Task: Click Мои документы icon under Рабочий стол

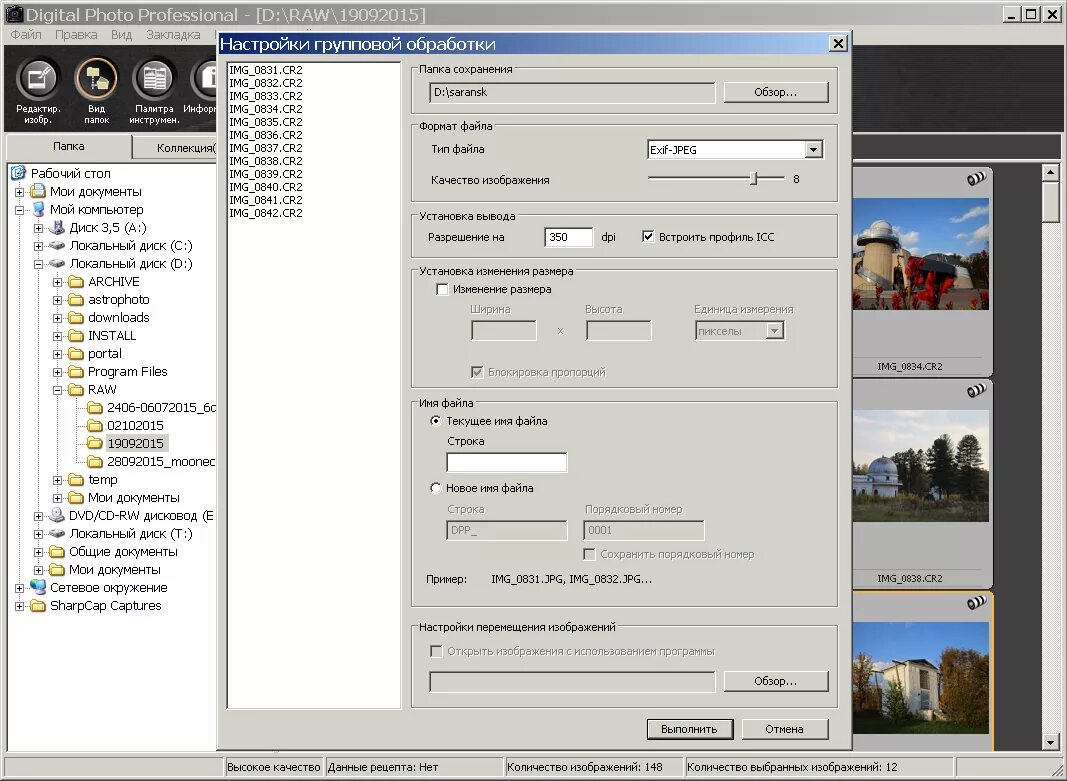Action: (38, 191)
